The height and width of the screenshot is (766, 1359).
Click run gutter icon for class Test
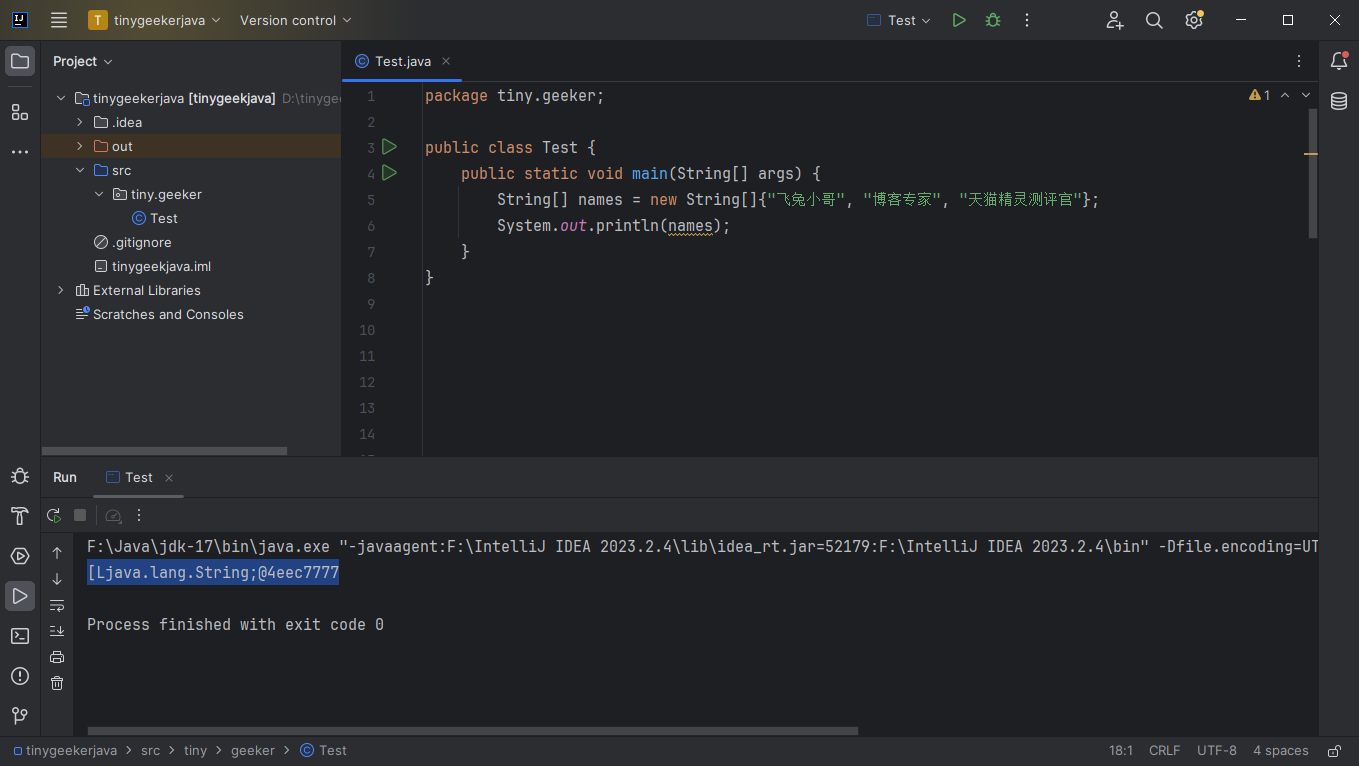tap(390, 147)
